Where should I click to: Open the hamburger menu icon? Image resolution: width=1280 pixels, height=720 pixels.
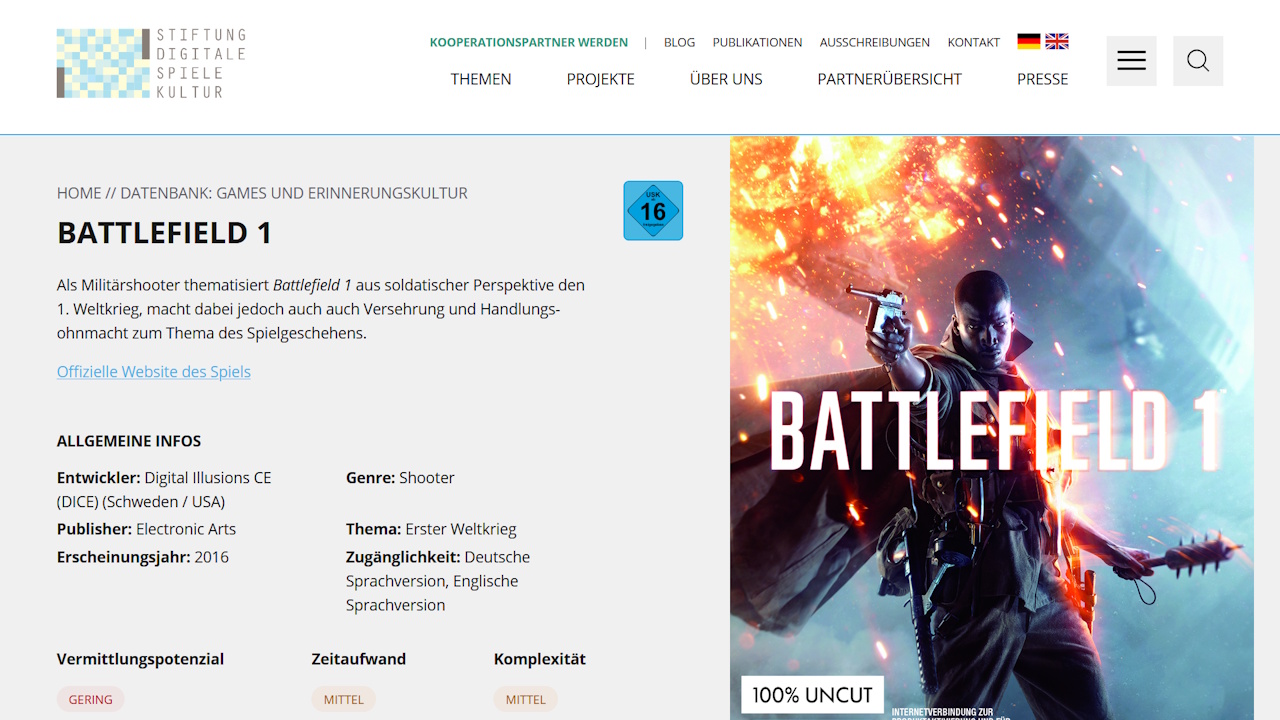1131,61
